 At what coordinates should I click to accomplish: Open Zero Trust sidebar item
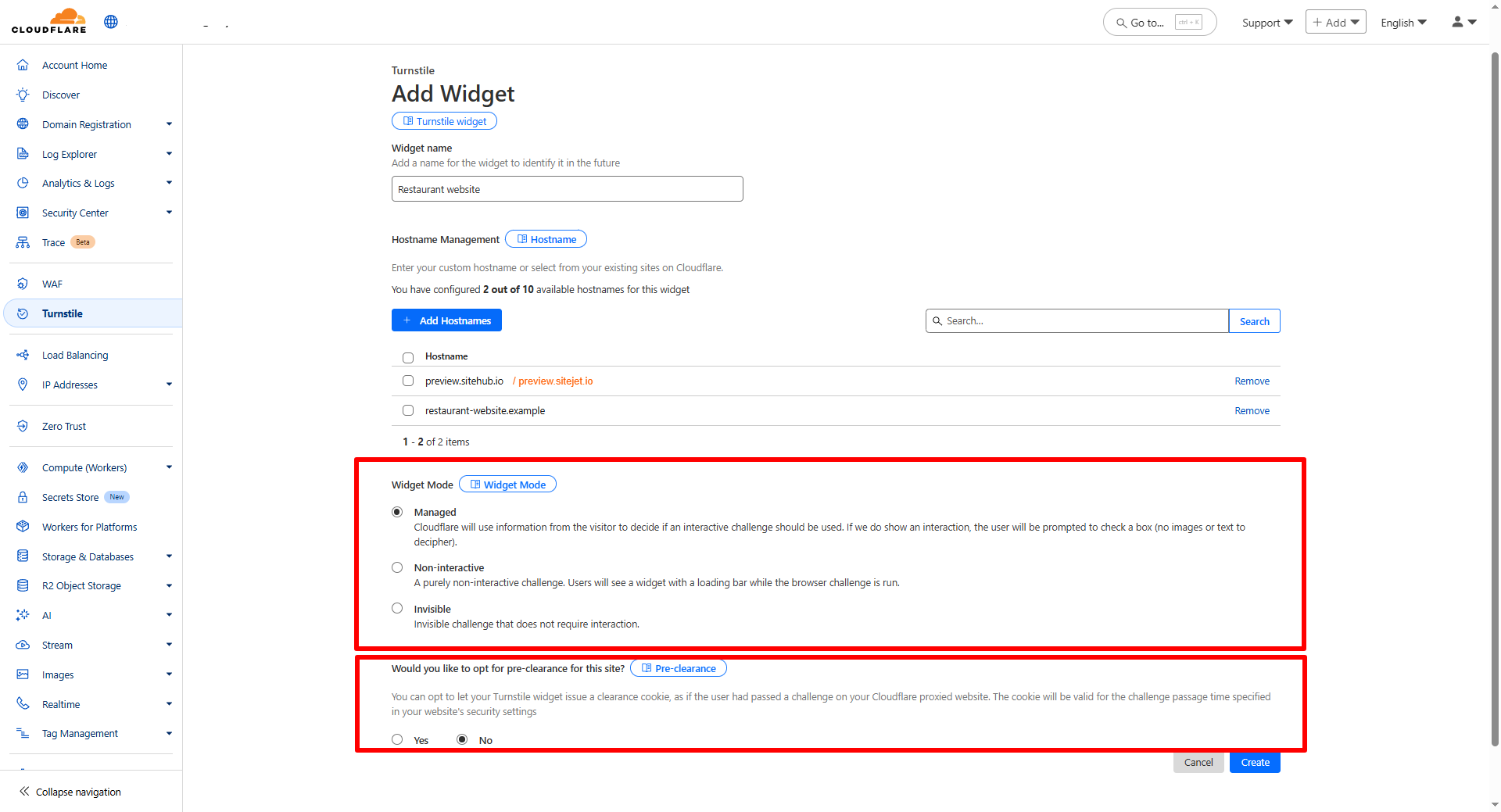pyautogui.click(x=64, y=426)
